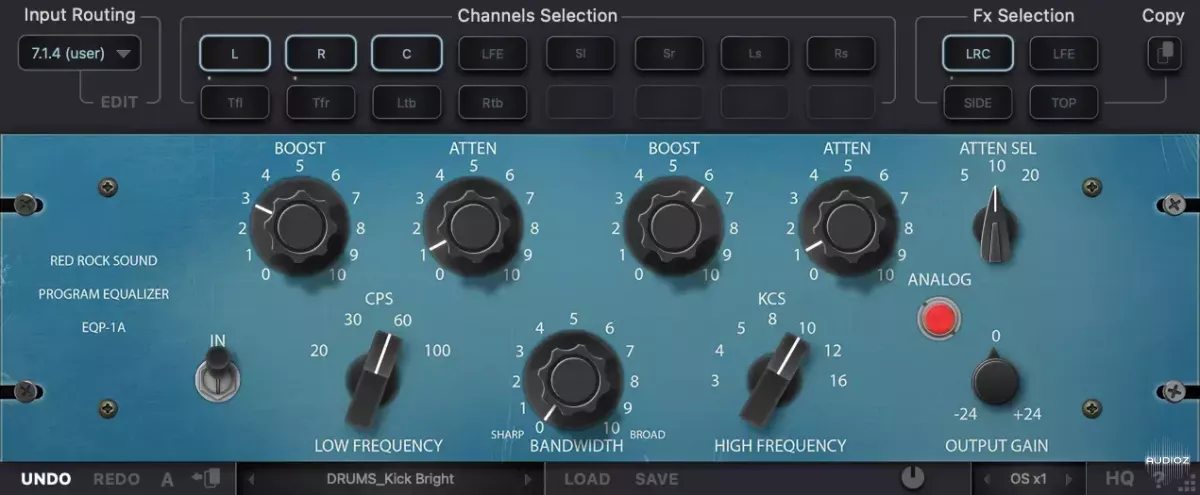Viewport: 1200px width, 495px height.
Task: Toggle the C channel button
Action: tap(407, 54)
